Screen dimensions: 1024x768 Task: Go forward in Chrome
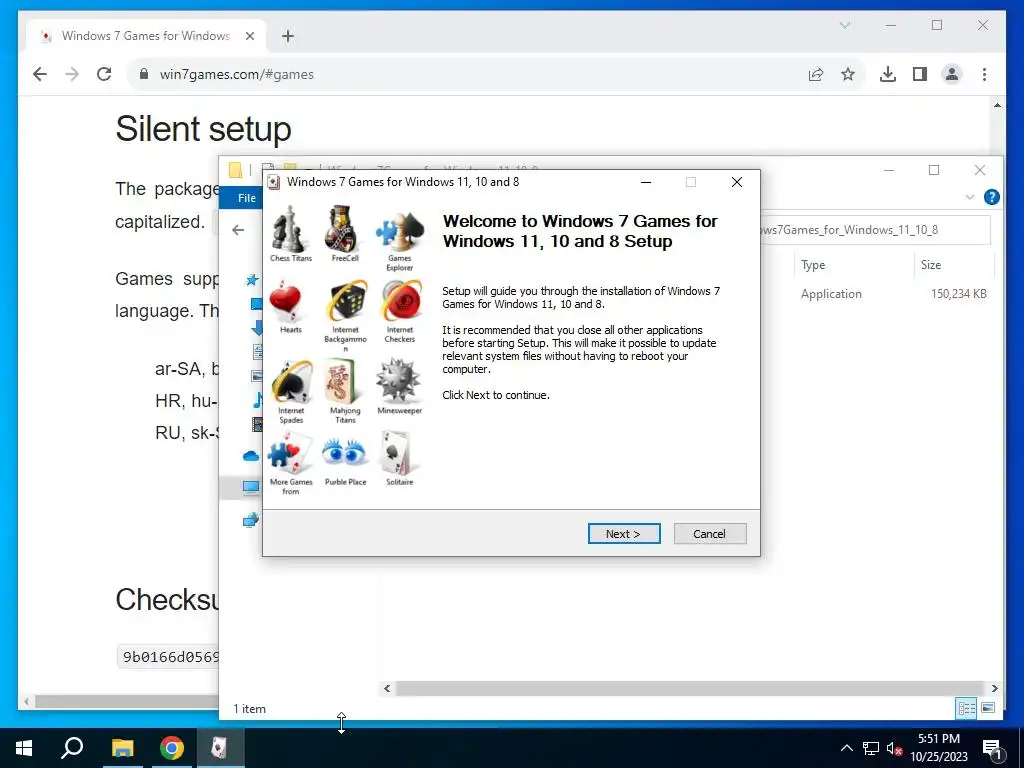tap(72, 74)
